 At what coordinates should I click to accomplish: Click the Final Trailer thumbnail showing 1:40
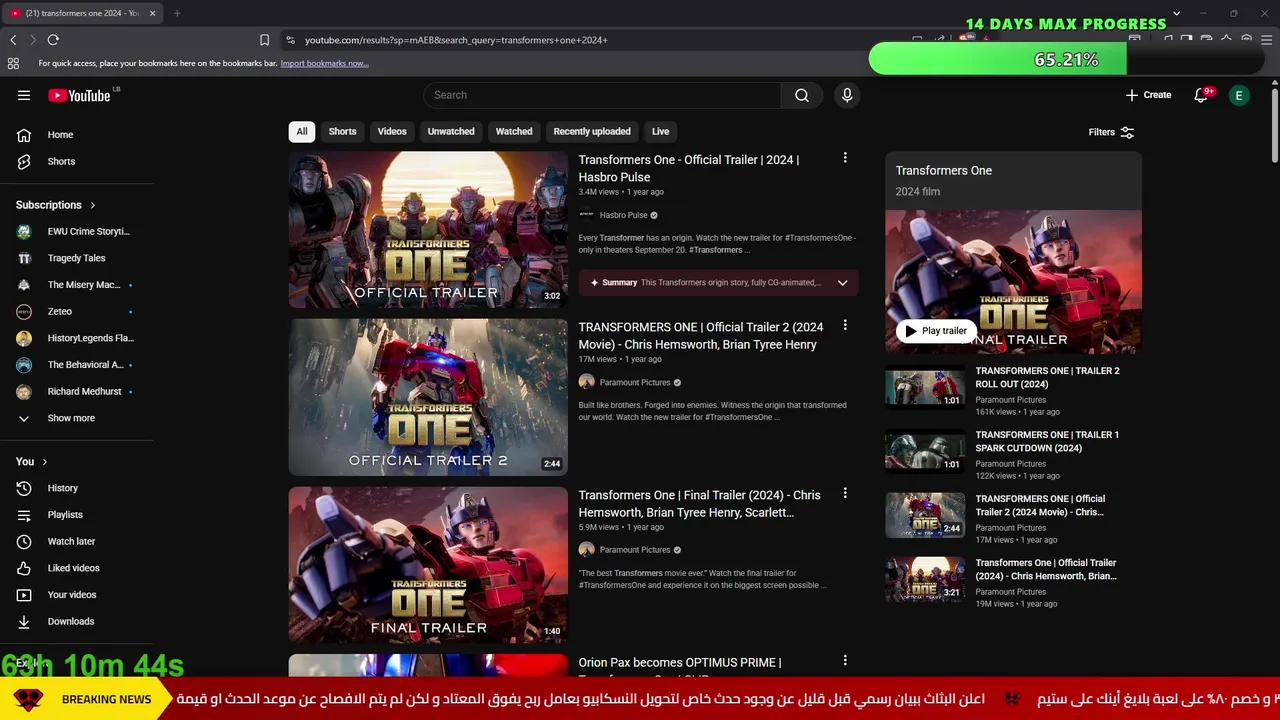coord(428,564)
